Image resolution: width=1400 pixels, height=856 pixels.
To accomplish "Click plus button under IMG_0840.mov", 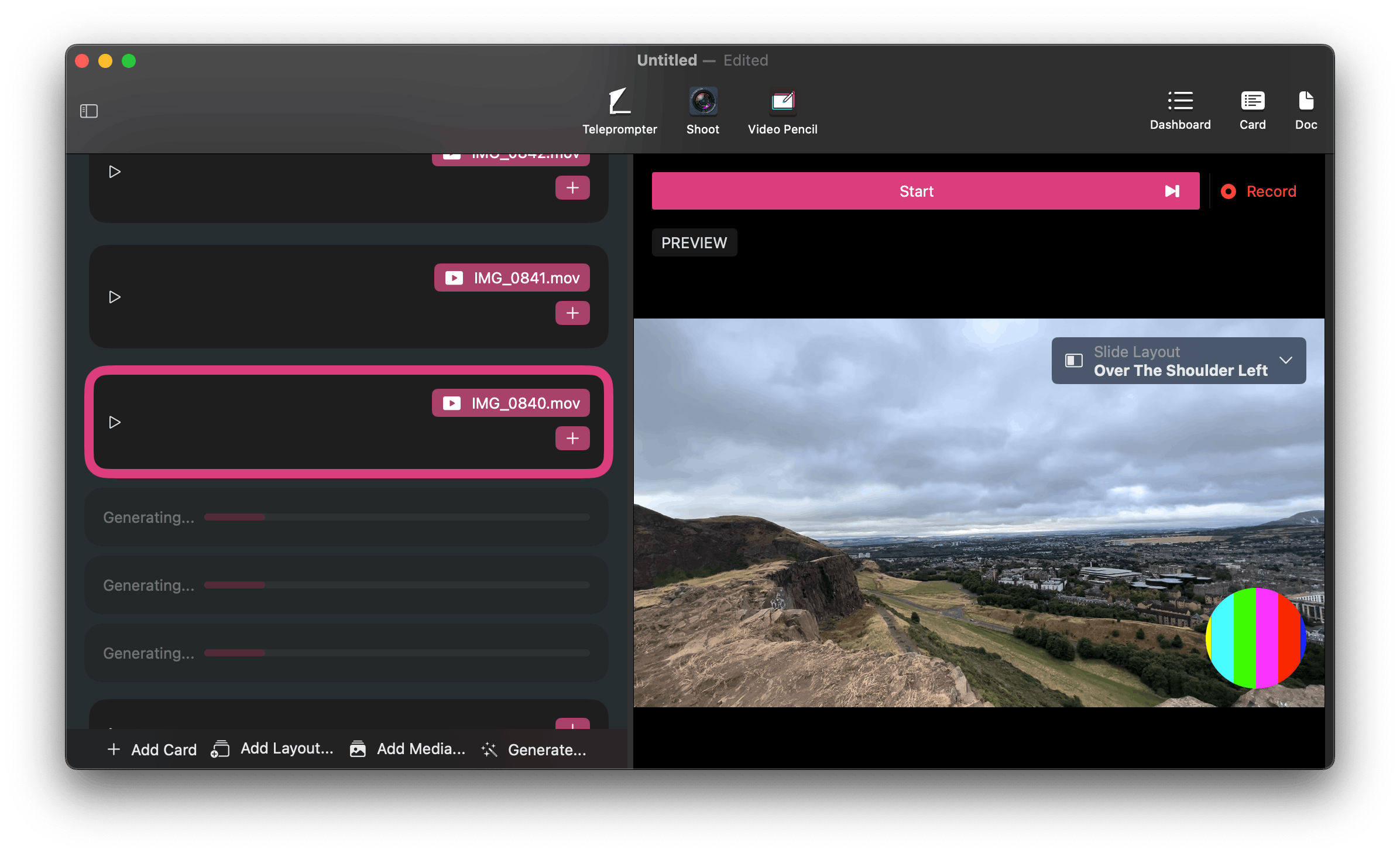I will [x=572, y=439].
